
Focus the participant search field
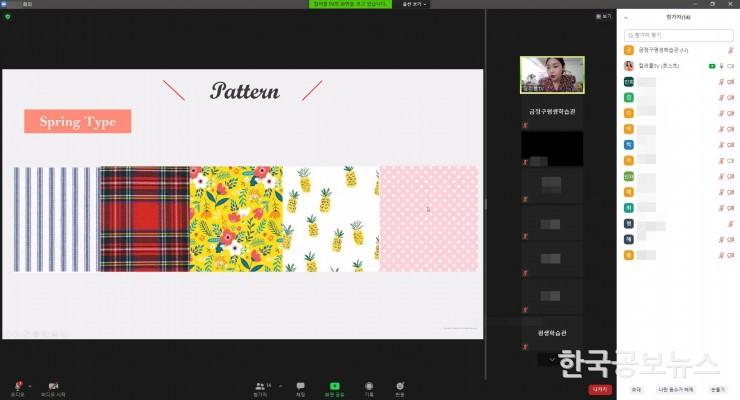tap(679, 35)
